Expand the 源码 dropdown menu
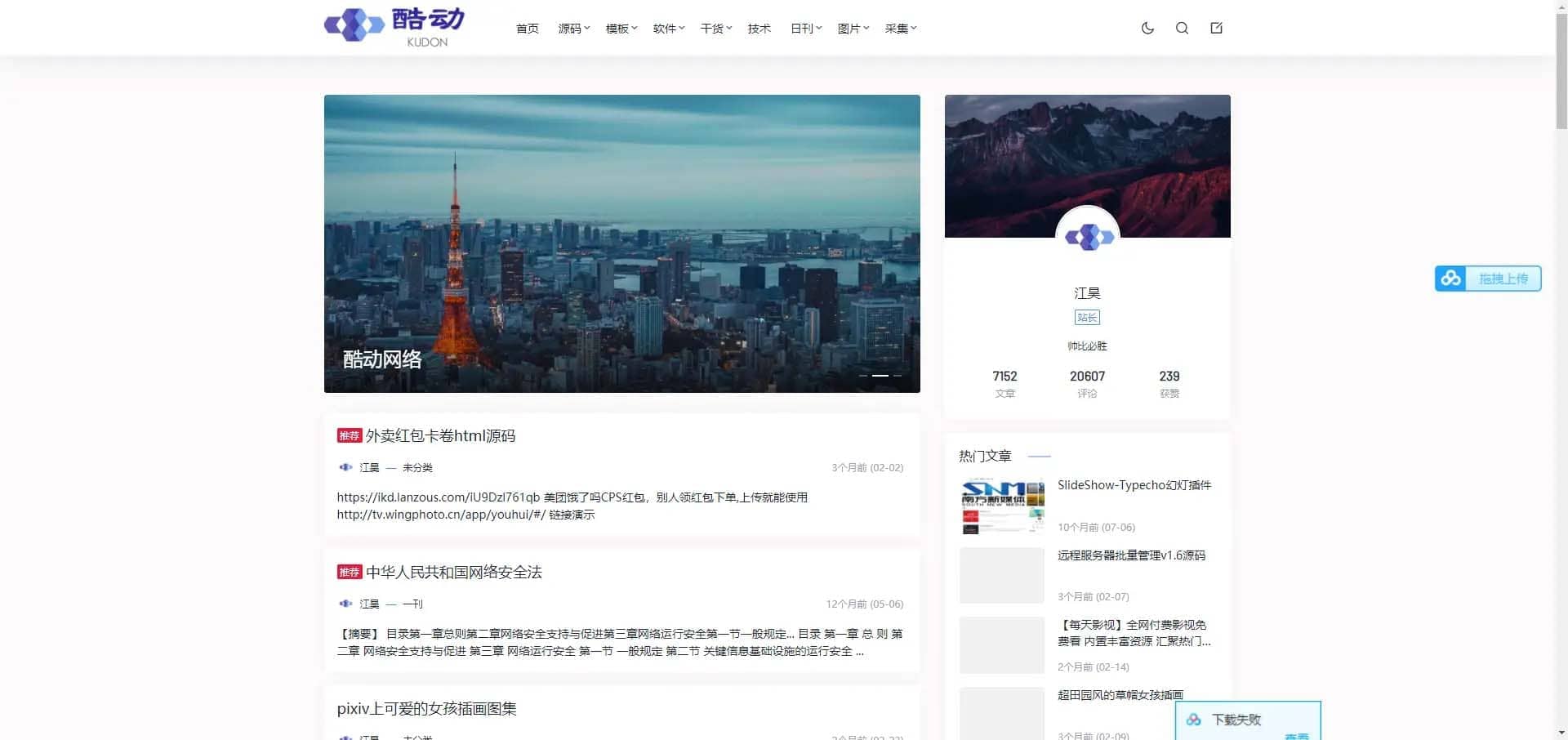 [x=573, y=29]
